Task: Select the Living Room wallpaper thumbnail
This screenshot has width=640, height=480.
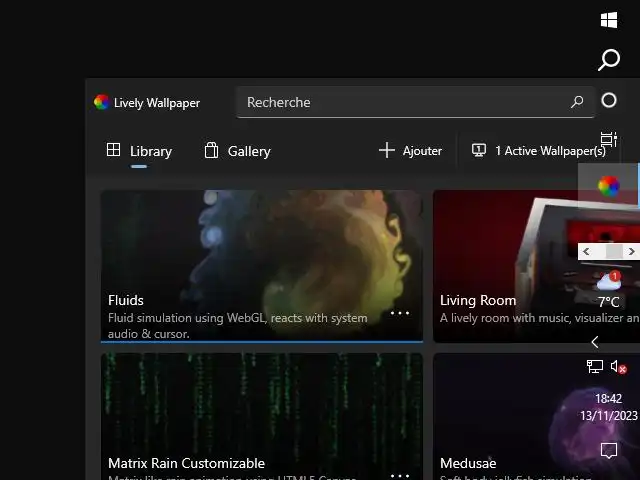Action: (536, 266)
